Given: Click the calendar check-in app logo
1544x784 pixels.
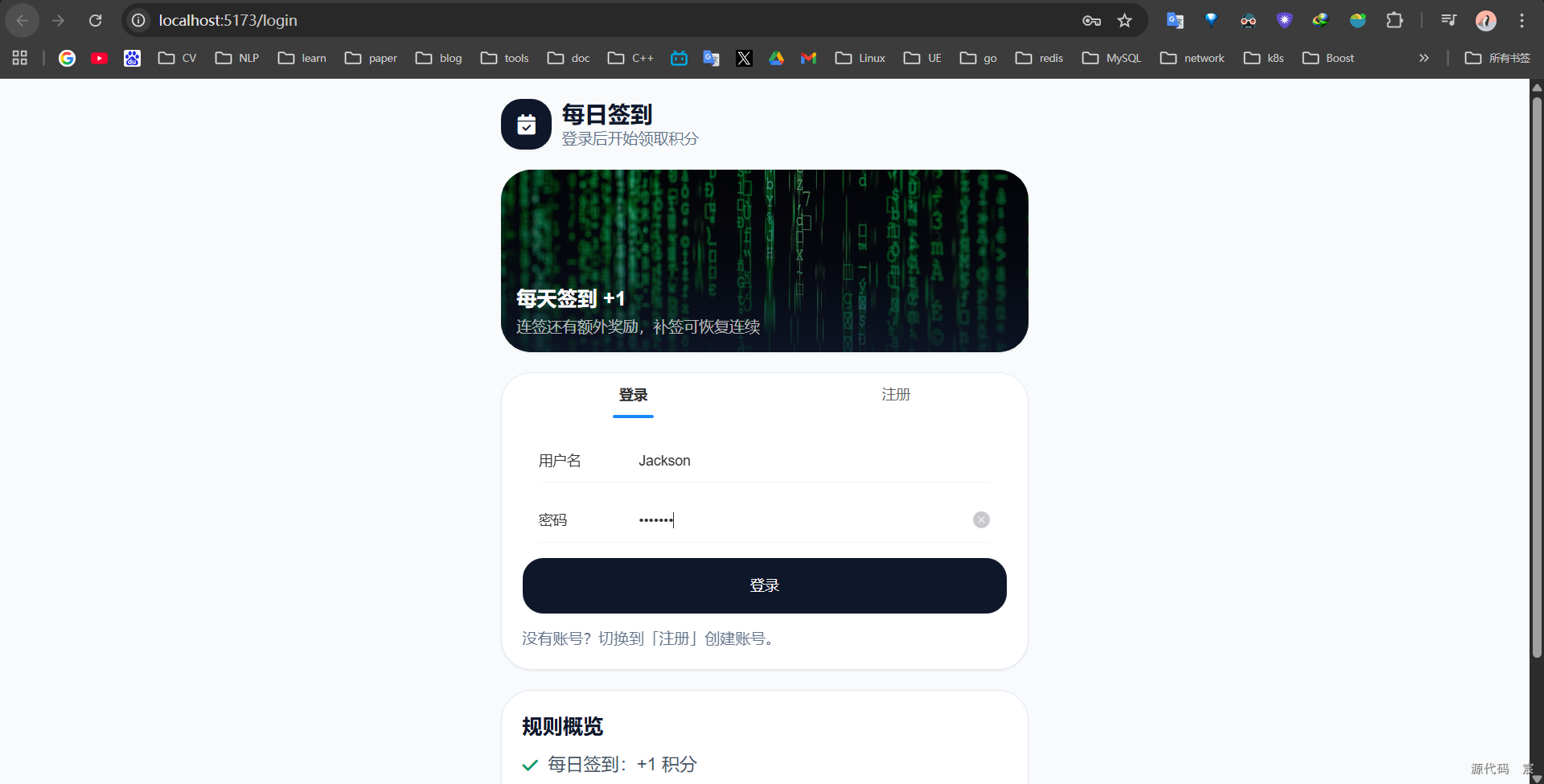Looking at the screenshot, I should tap(526, 124).
